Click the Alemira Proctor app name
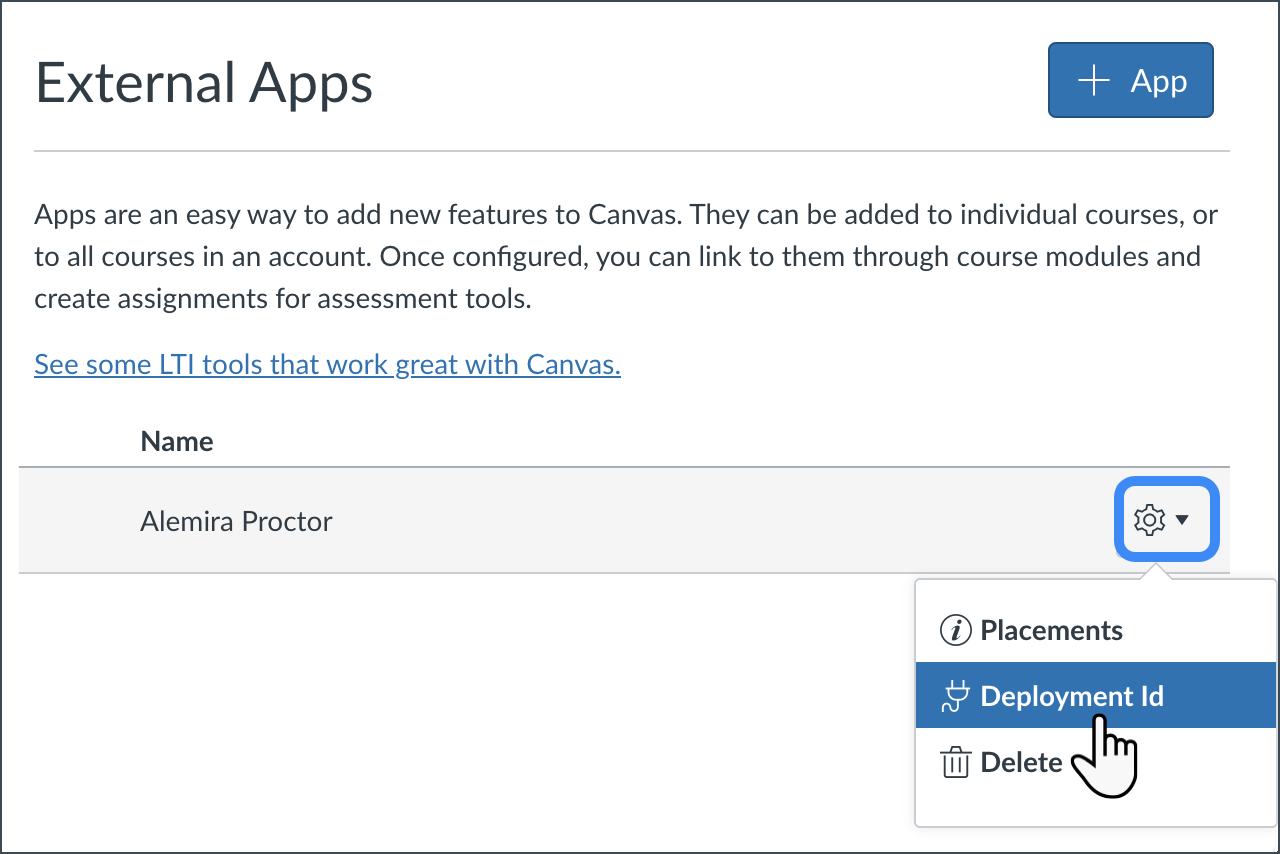Image resolution: width=1280 pixels, height=854 pixels. (236, 521)
